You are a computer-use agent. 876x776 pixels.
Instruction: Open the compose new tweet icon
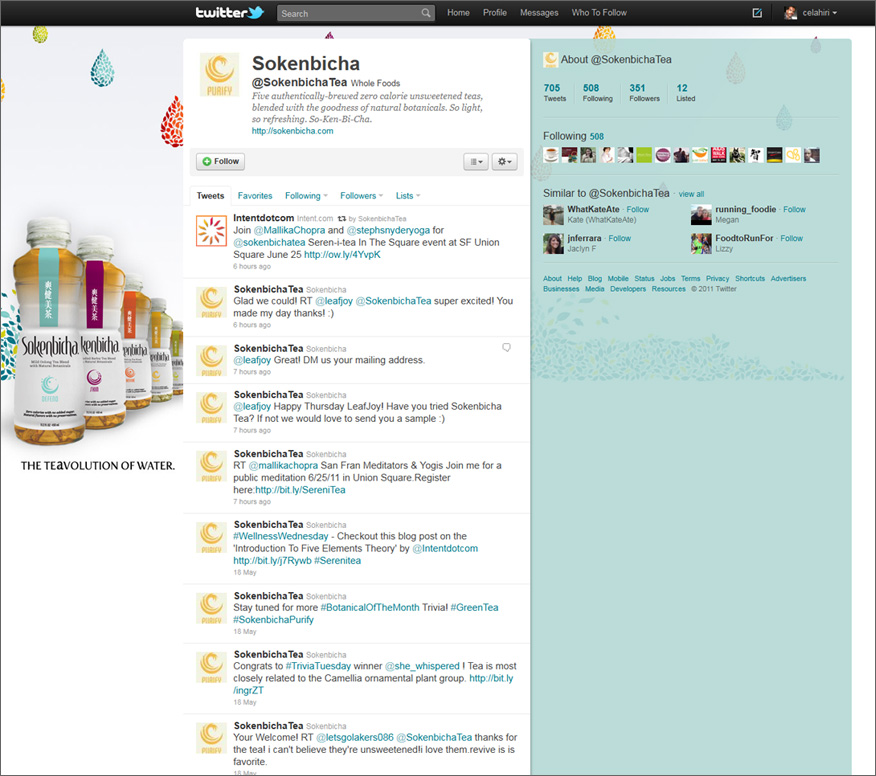point(757,12)
